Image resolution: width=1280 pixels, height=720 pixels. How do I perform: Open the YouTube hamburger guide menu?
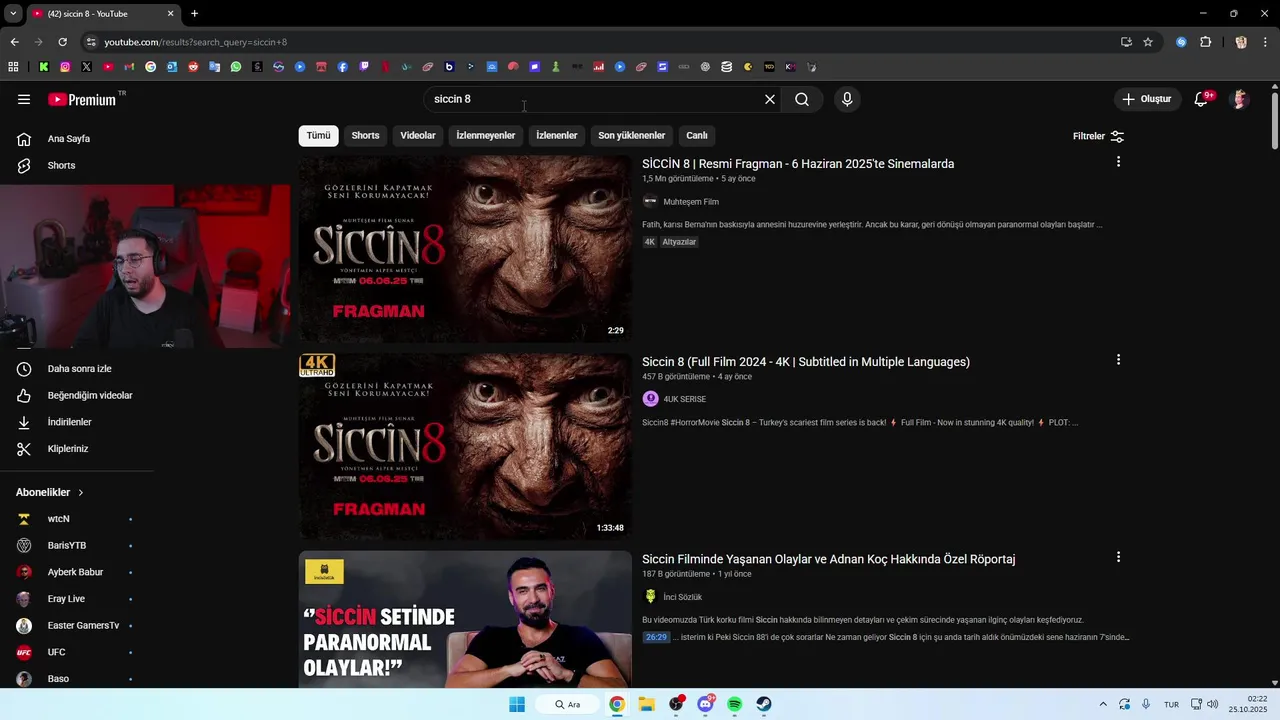point(24,99)
